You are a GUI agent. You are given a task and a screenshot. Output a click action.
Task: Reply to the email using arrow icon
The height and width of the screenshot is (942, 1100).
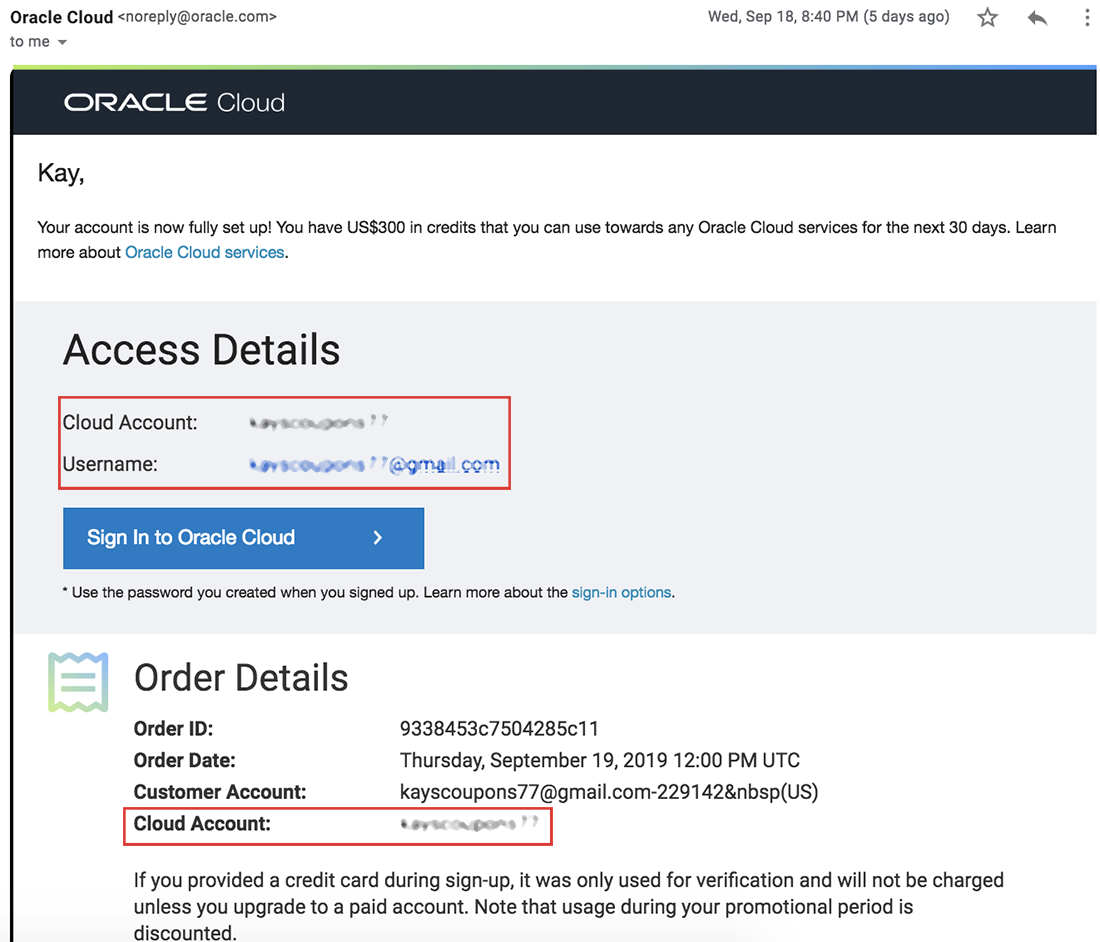(x=1038, y=18)
